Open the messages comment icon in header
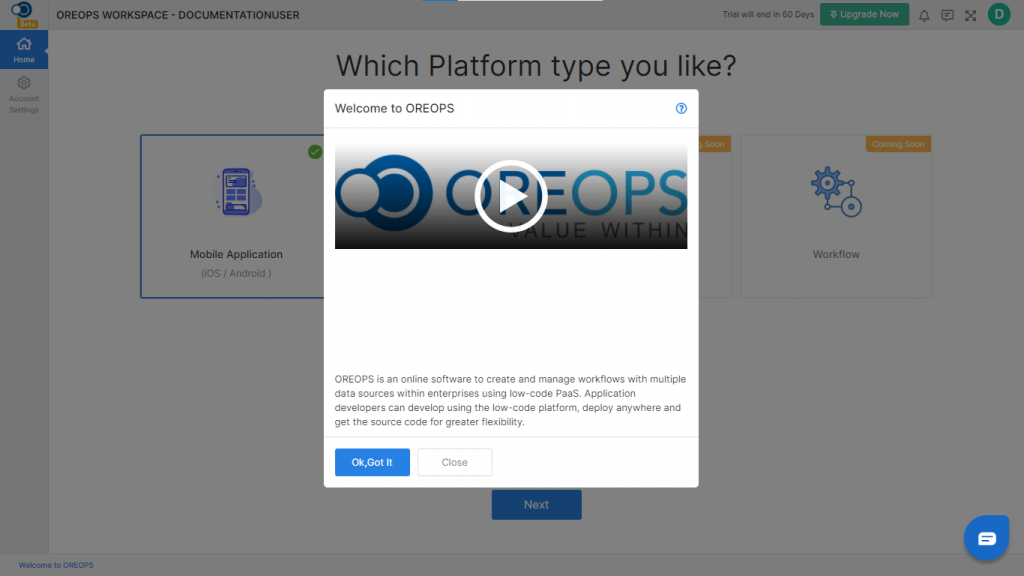This screenshot has width=1024, height=576. [x=947, y=15]
